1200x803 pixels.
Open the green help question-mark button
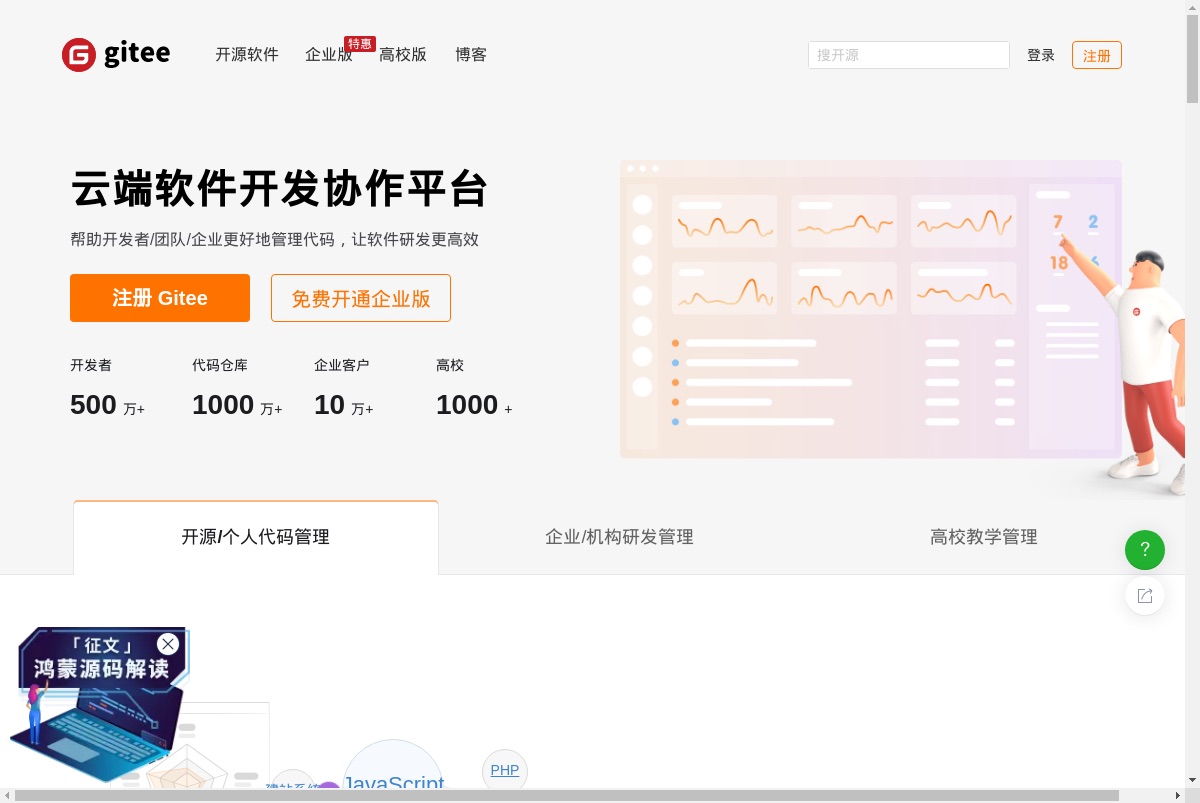pyautogui.click(x=1145, y=549)
